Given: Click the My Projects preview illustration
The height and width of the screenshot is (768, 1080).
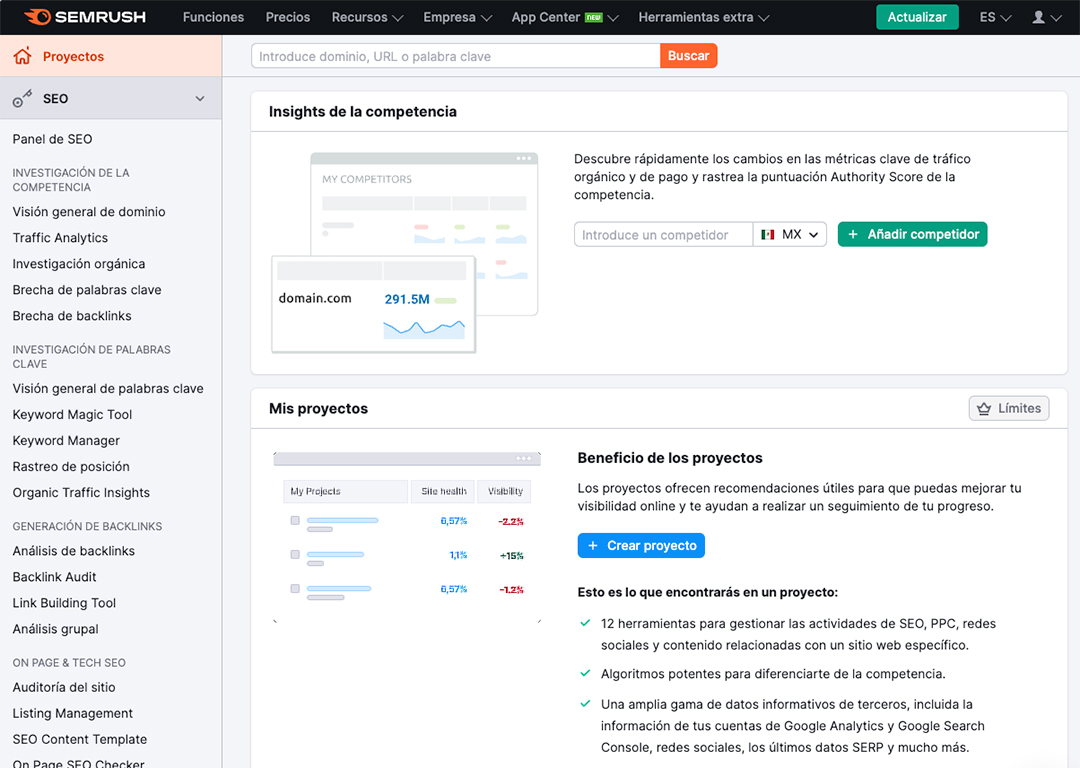Looking at the screenshot, I should coord(407,537).
